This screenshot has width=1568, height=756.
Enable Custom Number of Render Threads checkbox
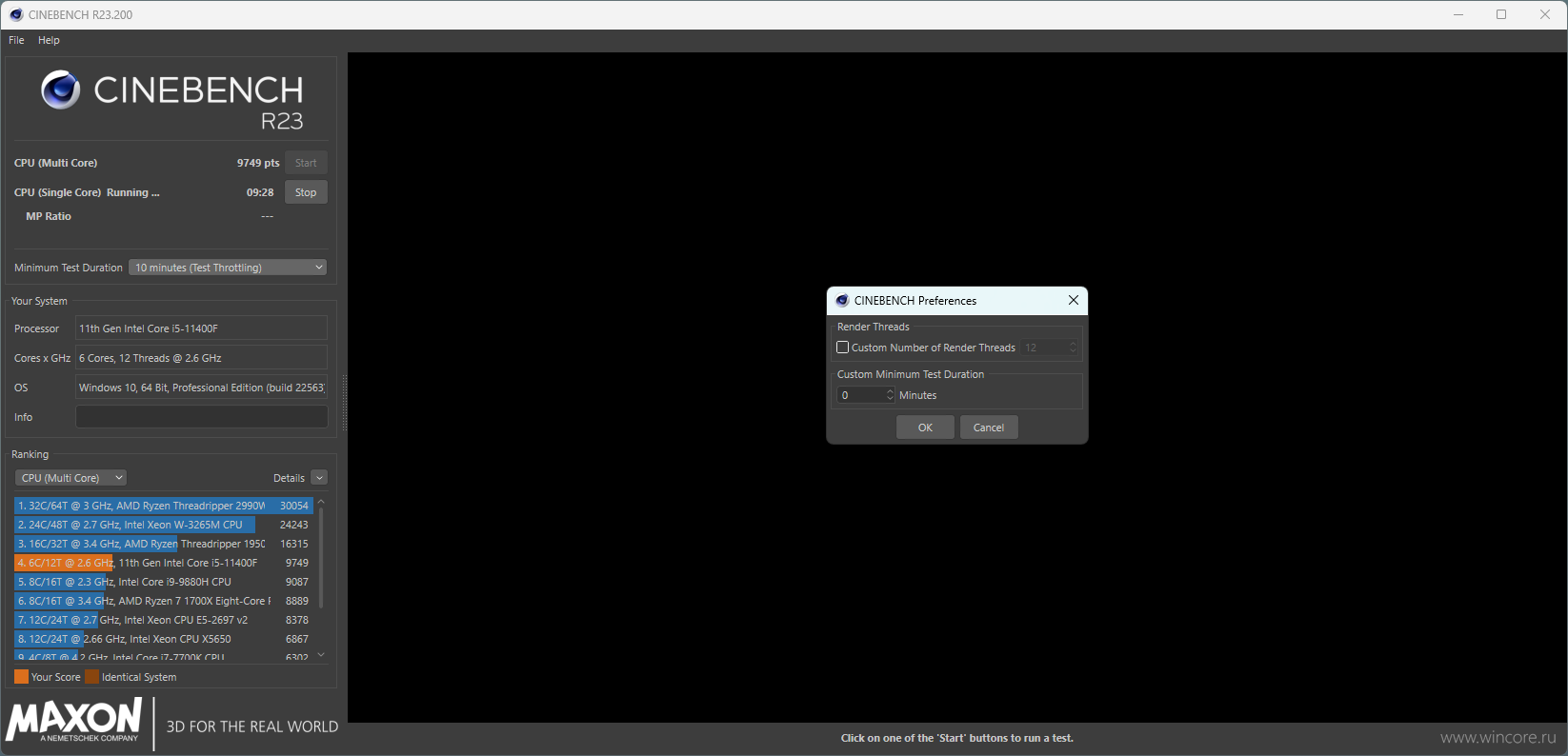click(843, 348)
